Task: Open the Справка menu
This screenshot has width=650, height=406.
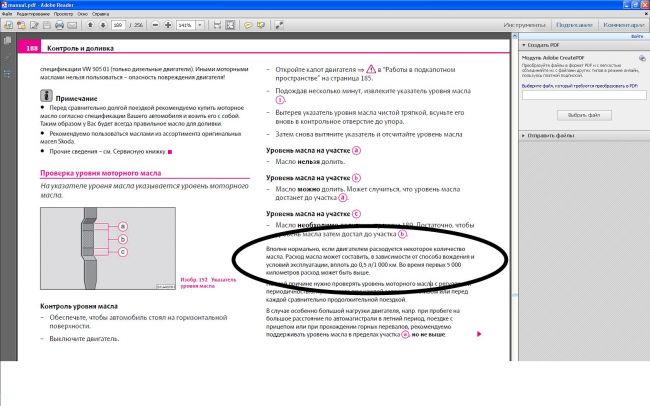Action: tap(101, 14)
